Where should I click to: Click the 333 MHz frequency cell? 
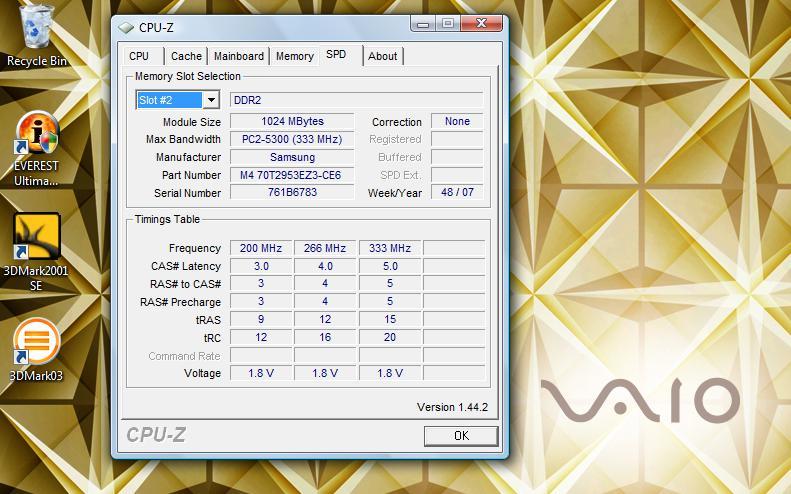tap(390, 248)
